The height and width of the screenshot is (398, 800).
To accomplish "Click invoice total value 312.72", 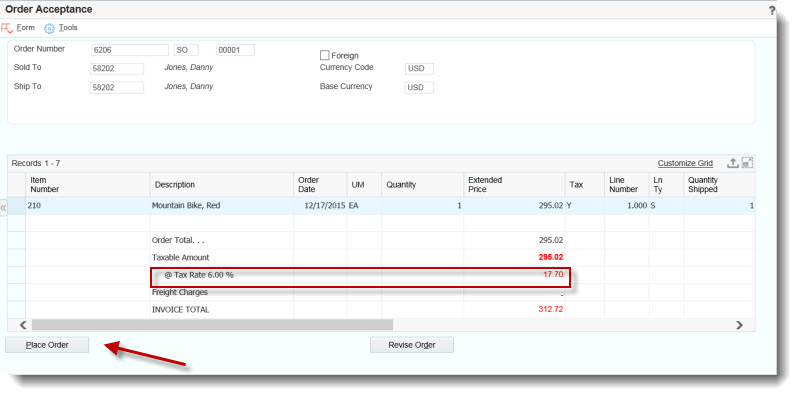I will pos(551,309).
